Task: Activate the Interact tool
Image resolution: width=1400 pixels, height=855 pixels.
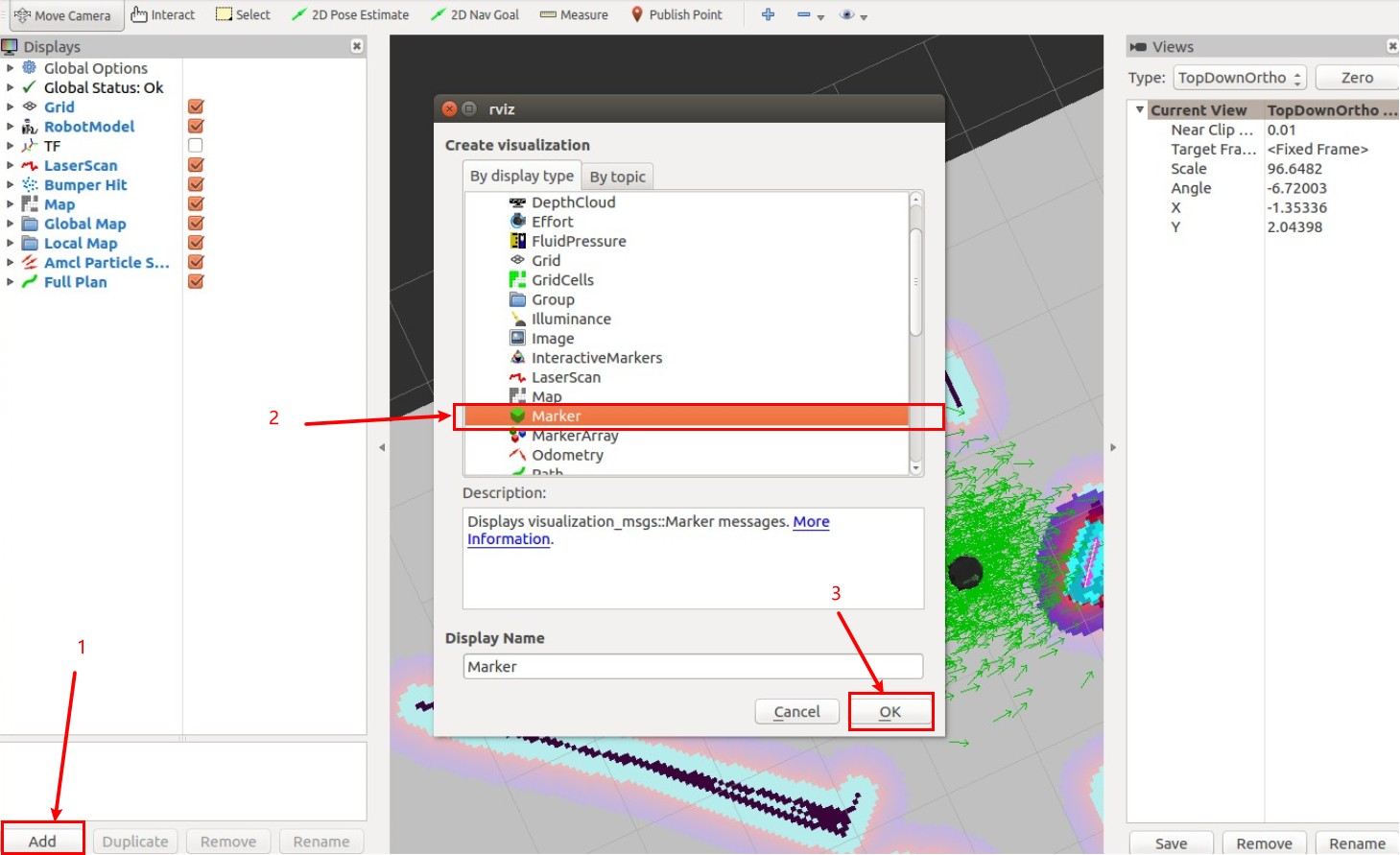Action: (163, 14)
